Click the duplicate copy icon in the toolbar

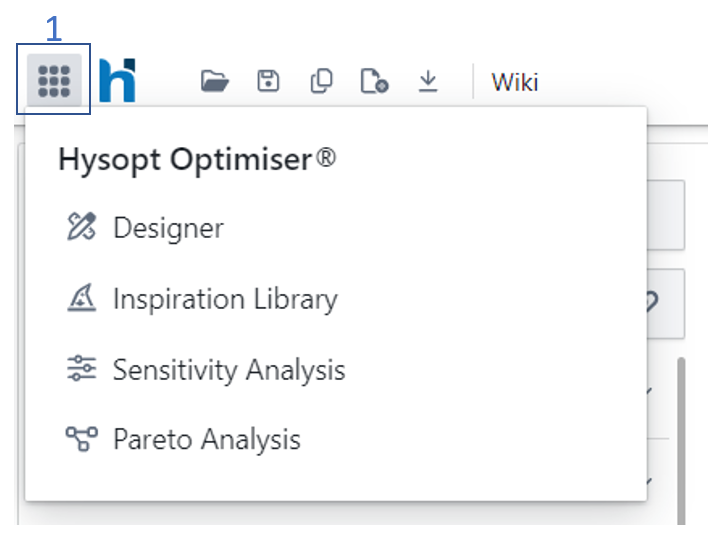tap(321, 81)
